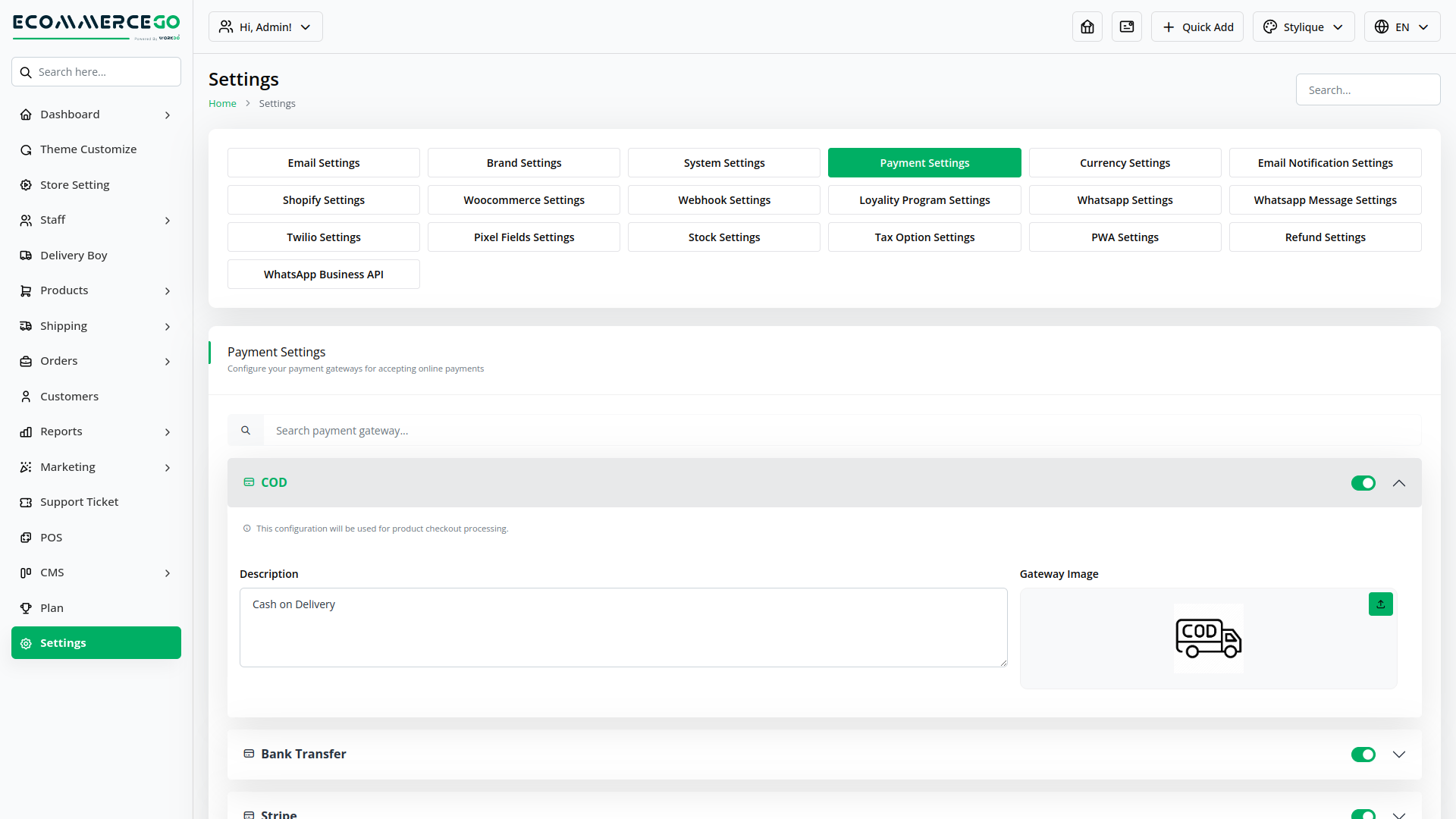The image size is (1456, 819).
Task: Click the Delivery Boy truck icon in sidebar
Action: pos(26,256)
